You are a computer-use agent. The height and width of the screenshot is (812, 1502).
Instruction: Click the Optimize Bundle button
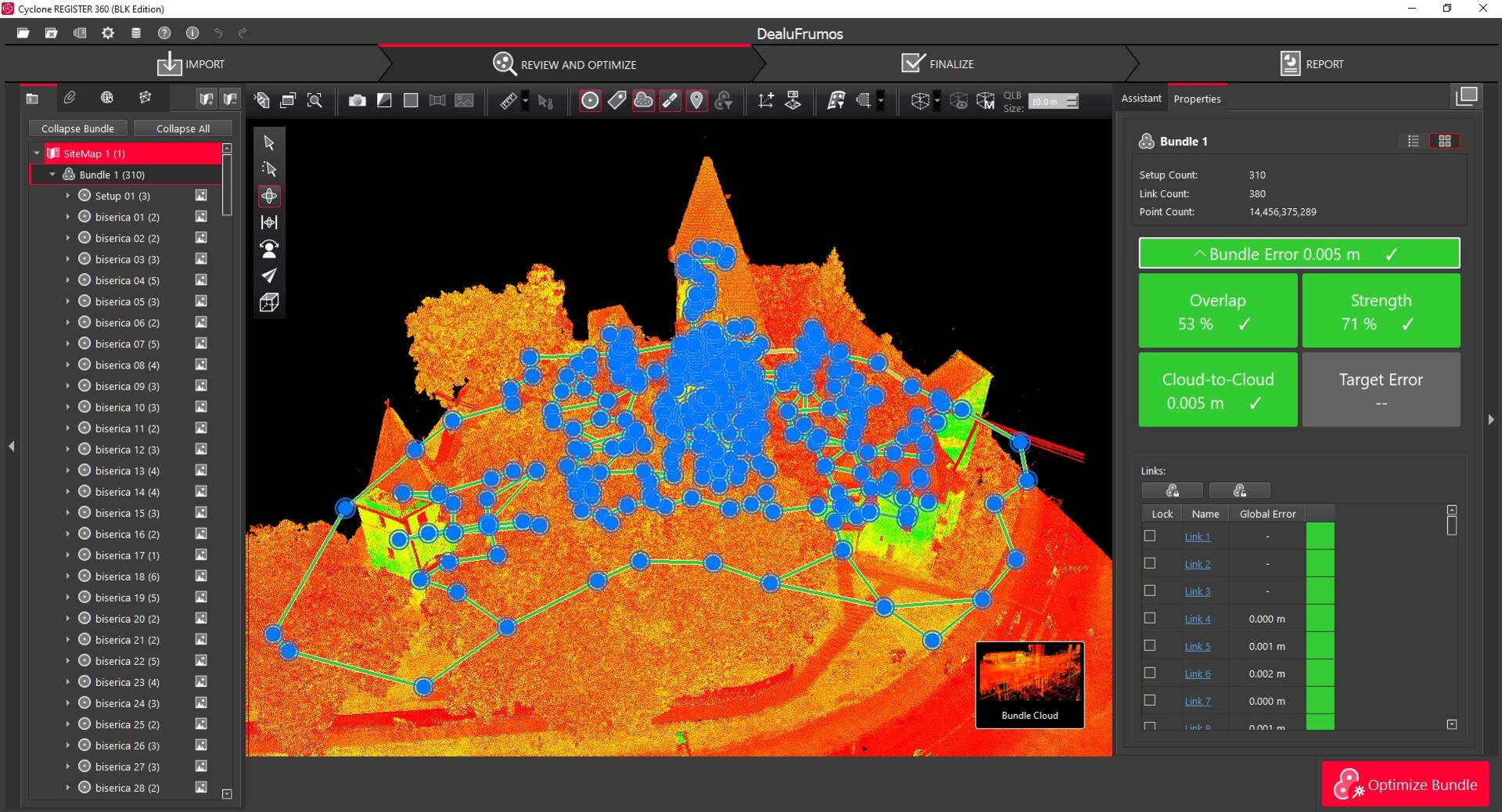pos(1405,784)
